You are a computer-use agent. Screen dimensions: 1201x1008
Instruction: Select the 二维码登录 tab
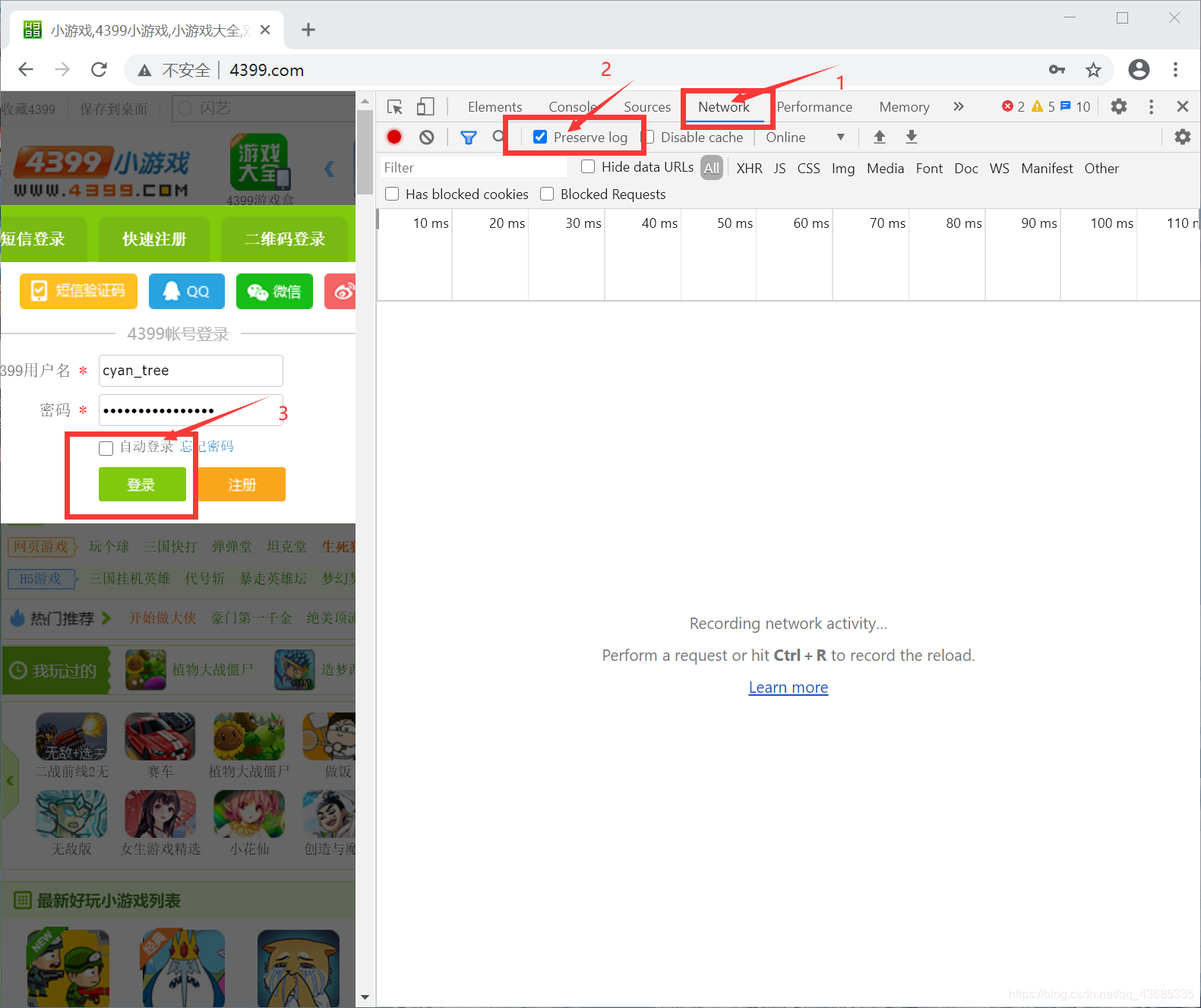pyautogui.click(x=285, y=239)
